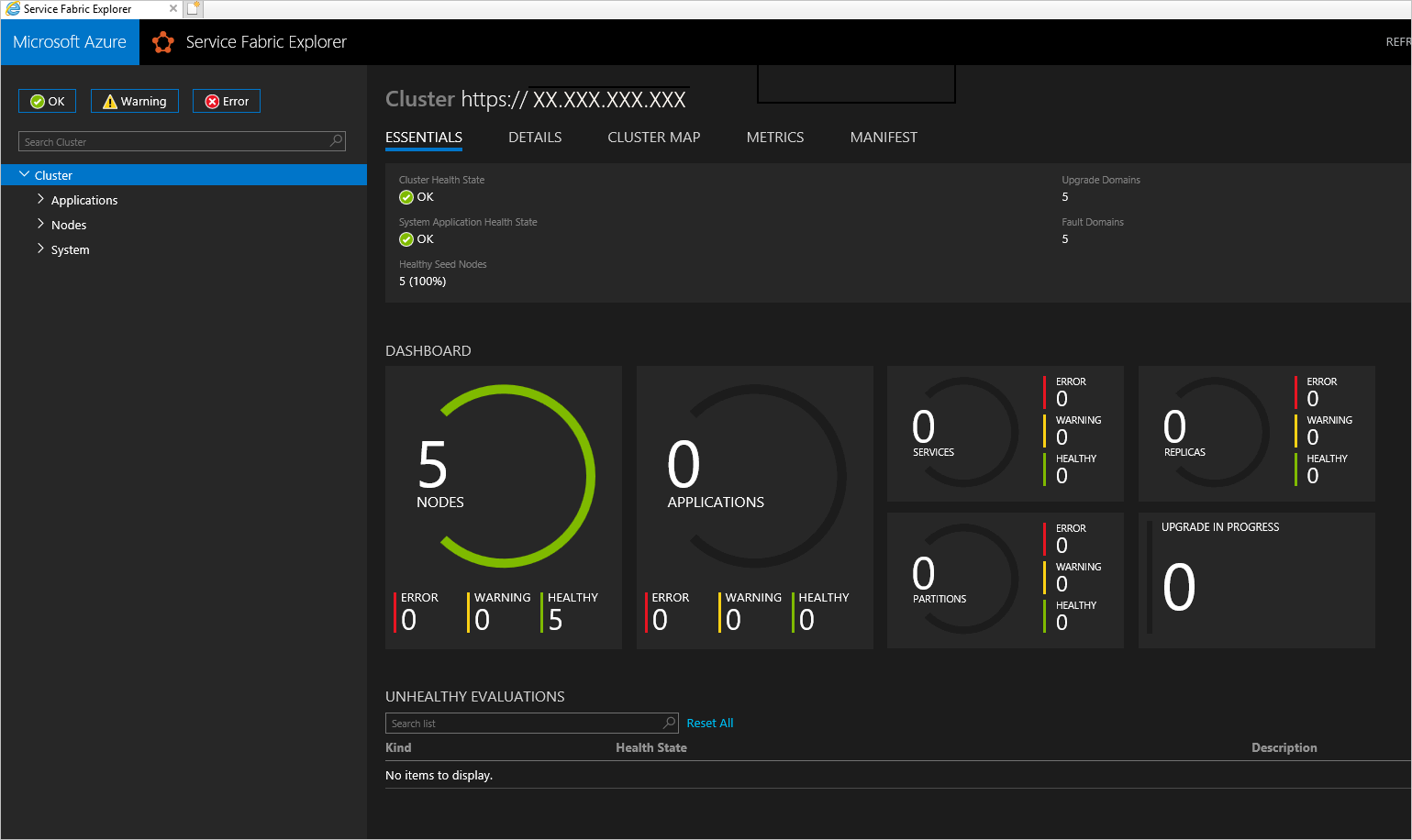Click the Internet Explorer tab favicon
1412x840 pixels.
13,8
